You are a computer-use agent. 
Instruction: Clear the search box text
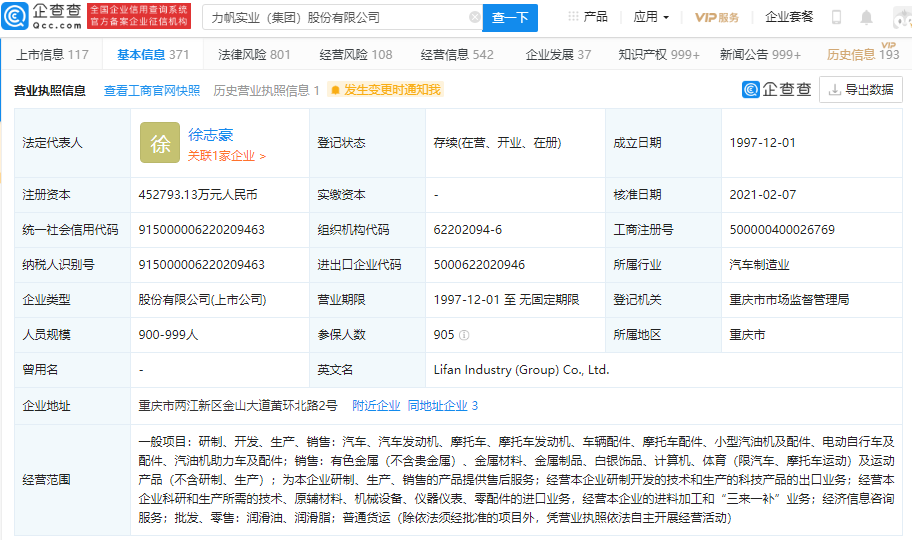coord(474,17)
